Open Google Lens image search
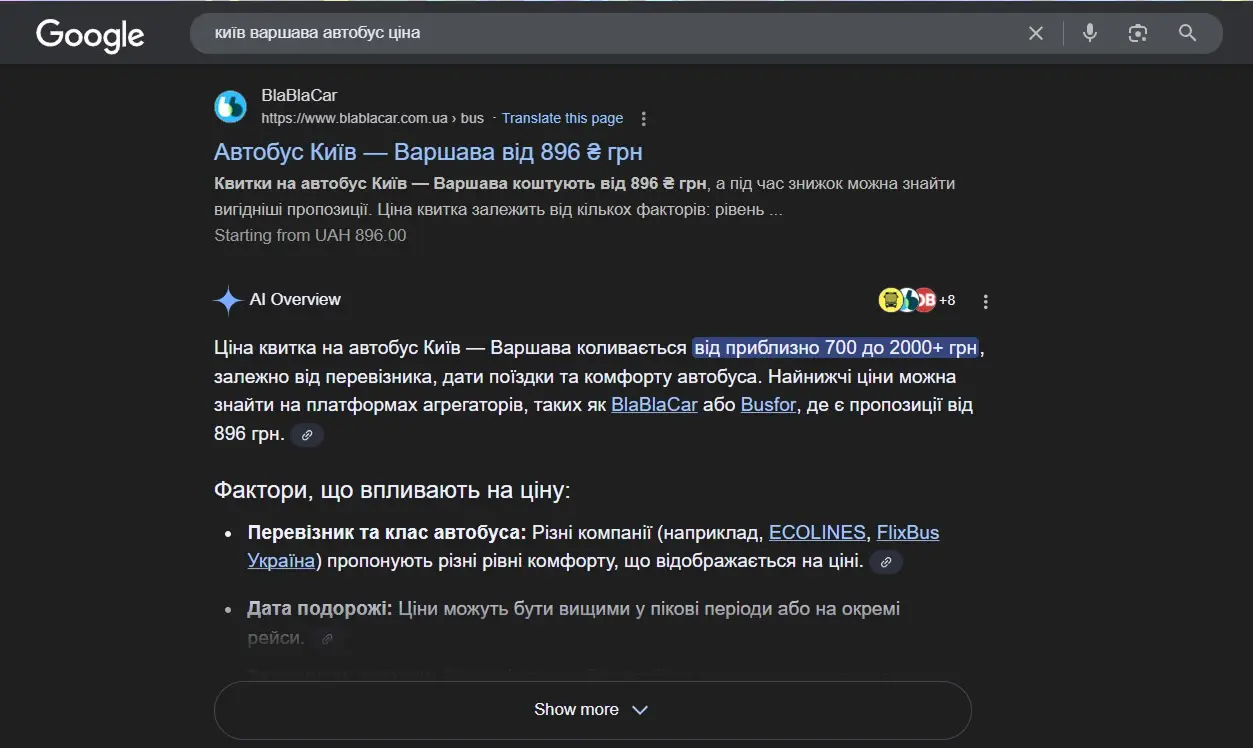The height and width of the screenshot is (748, 1253). (x=1138, y=33)
